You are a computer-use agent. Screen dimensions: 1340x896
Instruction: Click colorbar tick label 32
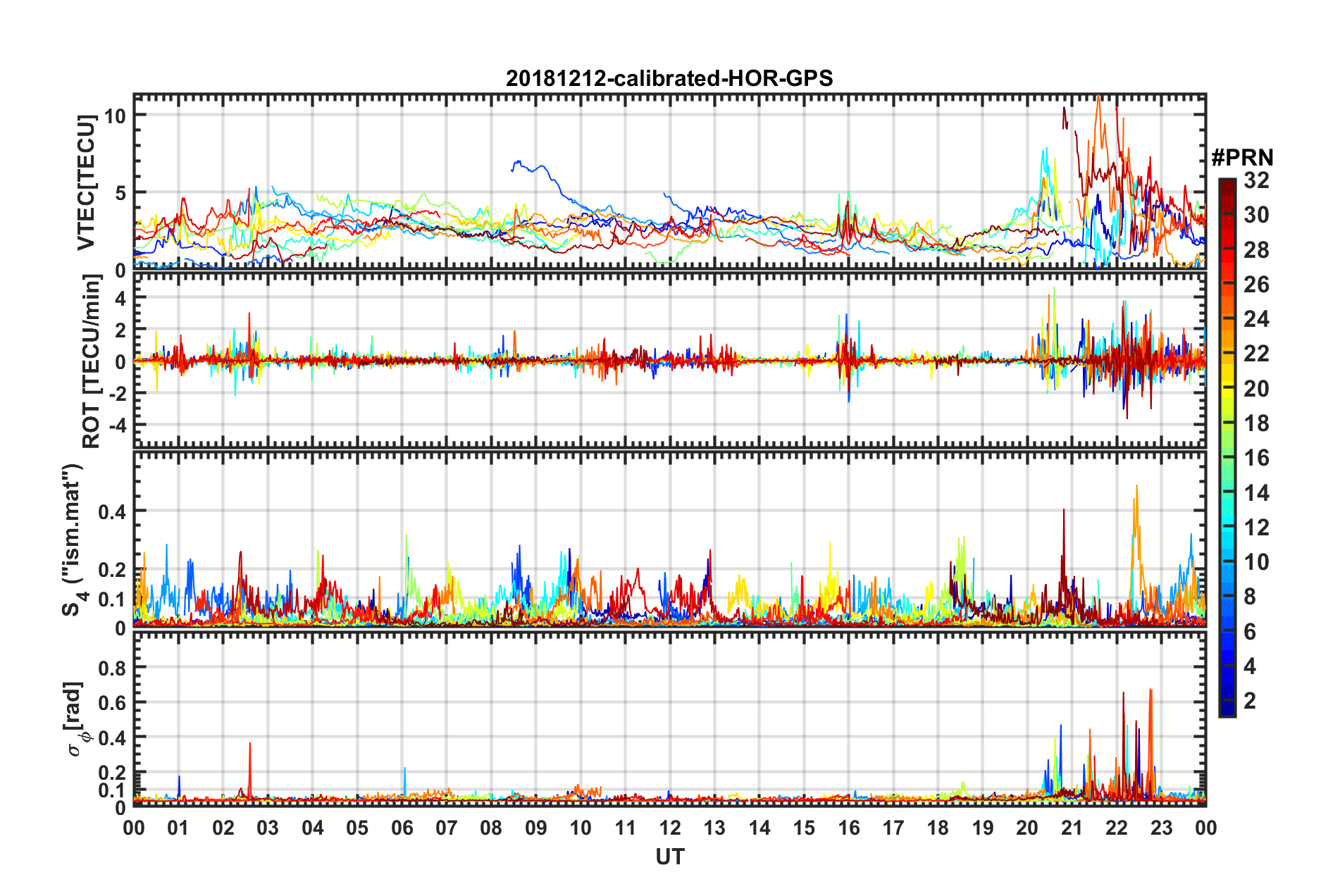click(x=1256, y=180)
